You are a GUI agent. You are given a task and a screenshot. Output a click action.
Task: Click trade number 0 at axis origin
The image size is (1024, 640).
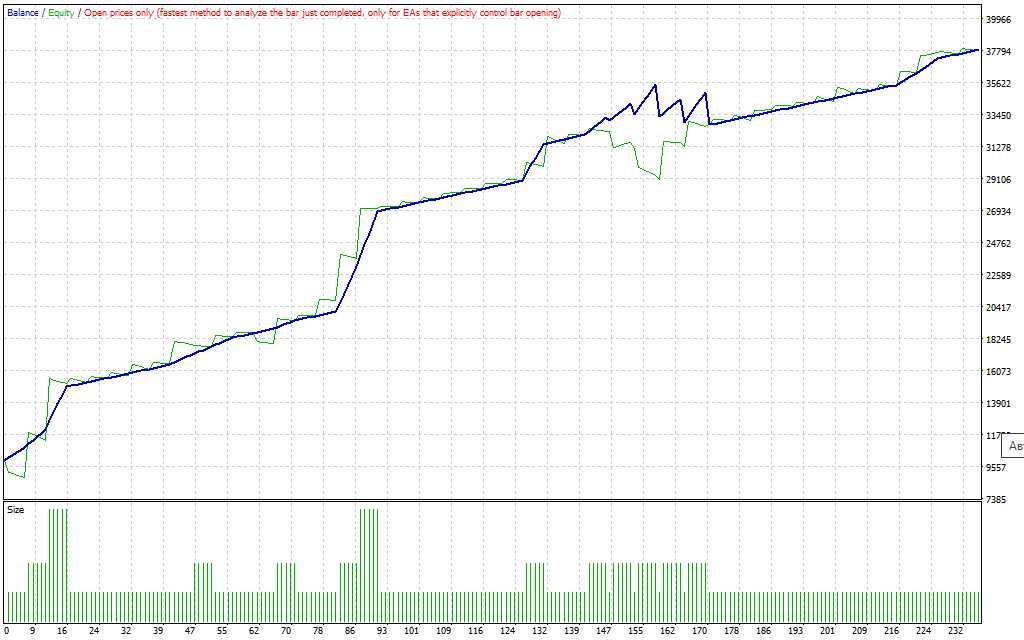[6, 631]
